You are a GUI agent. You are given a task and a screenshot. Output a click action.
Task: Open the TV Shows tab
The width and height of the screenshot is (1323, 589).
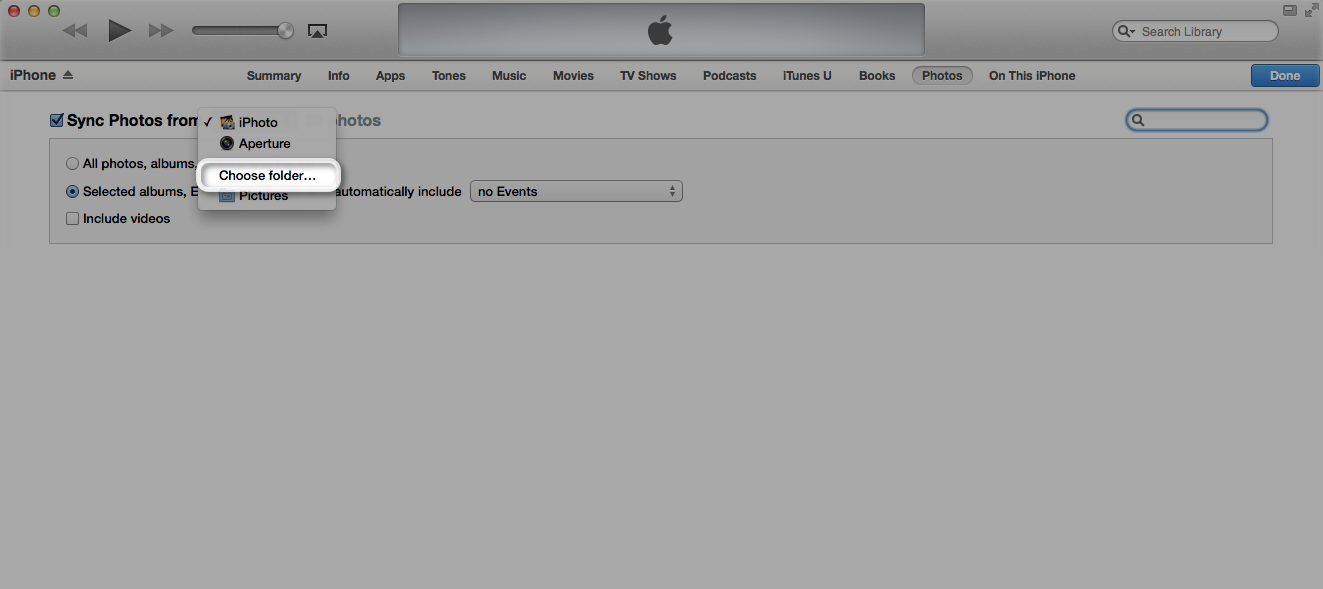[x=648, y=76]
